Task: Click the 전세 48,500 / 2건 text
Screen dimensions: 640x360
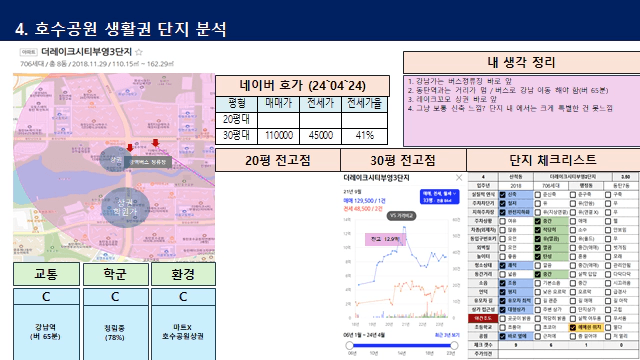Action: click(363, 209)
